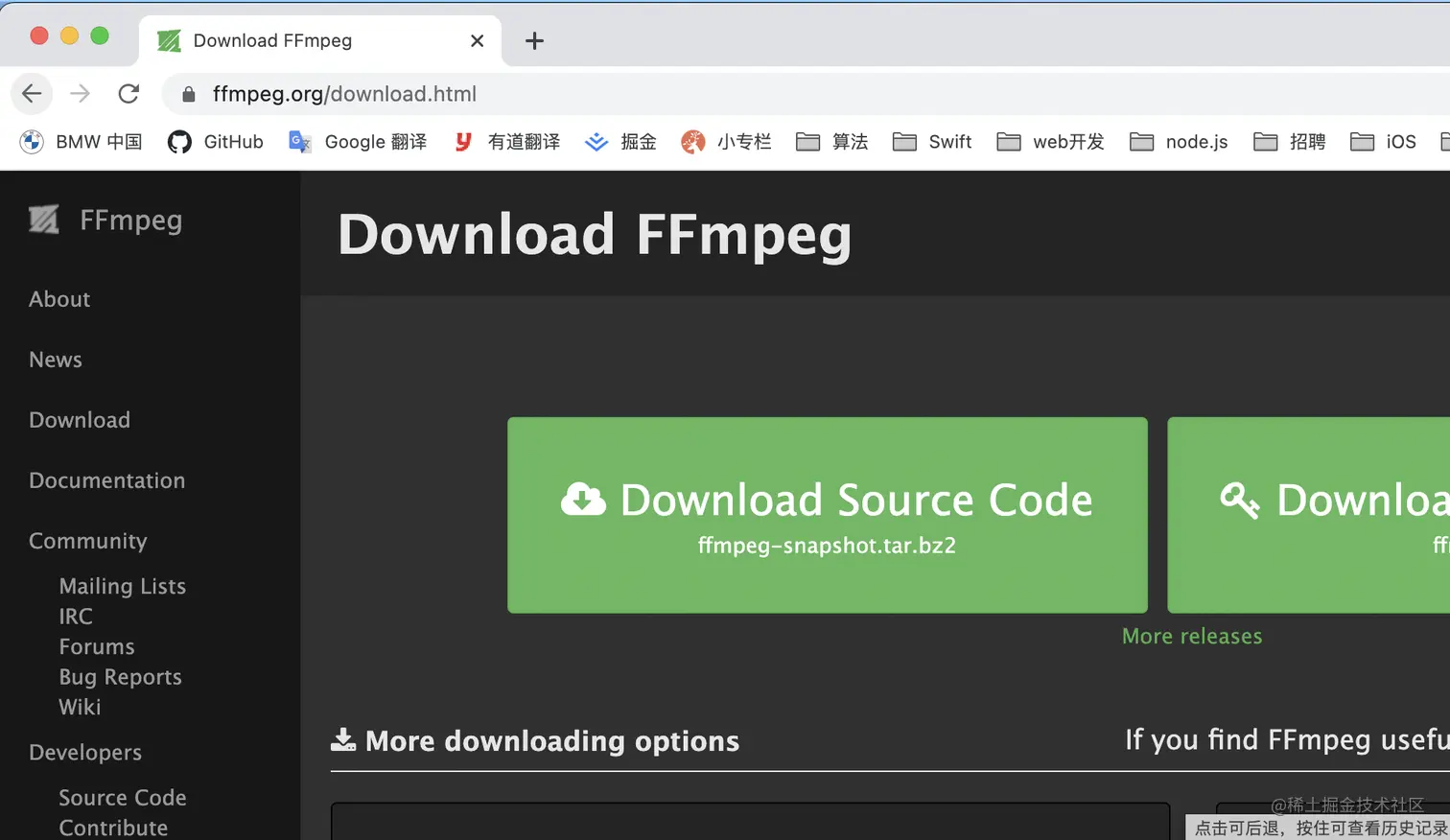Open the BMW 中国 bookmark
Image resolution: width=1450 pixels, height=840 pixels.
coord(82,142)
